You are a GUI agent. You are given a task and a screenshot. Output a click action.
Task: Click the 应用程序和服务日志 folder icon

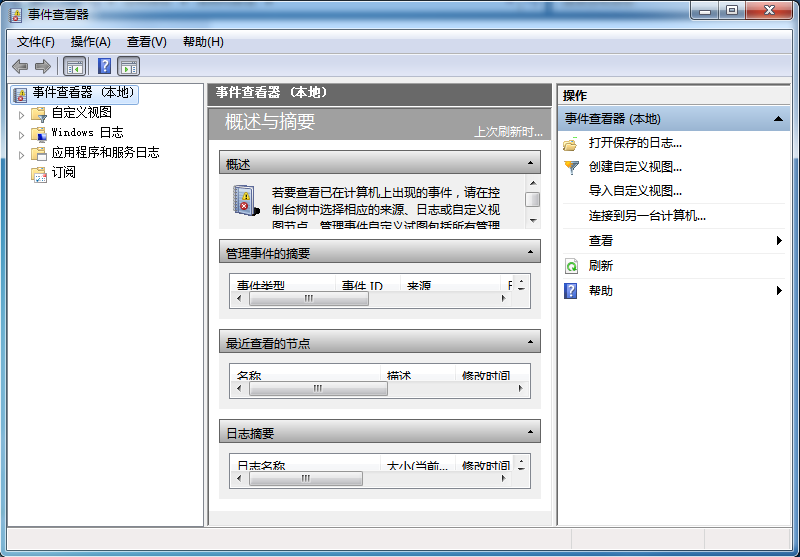[39, 153]
